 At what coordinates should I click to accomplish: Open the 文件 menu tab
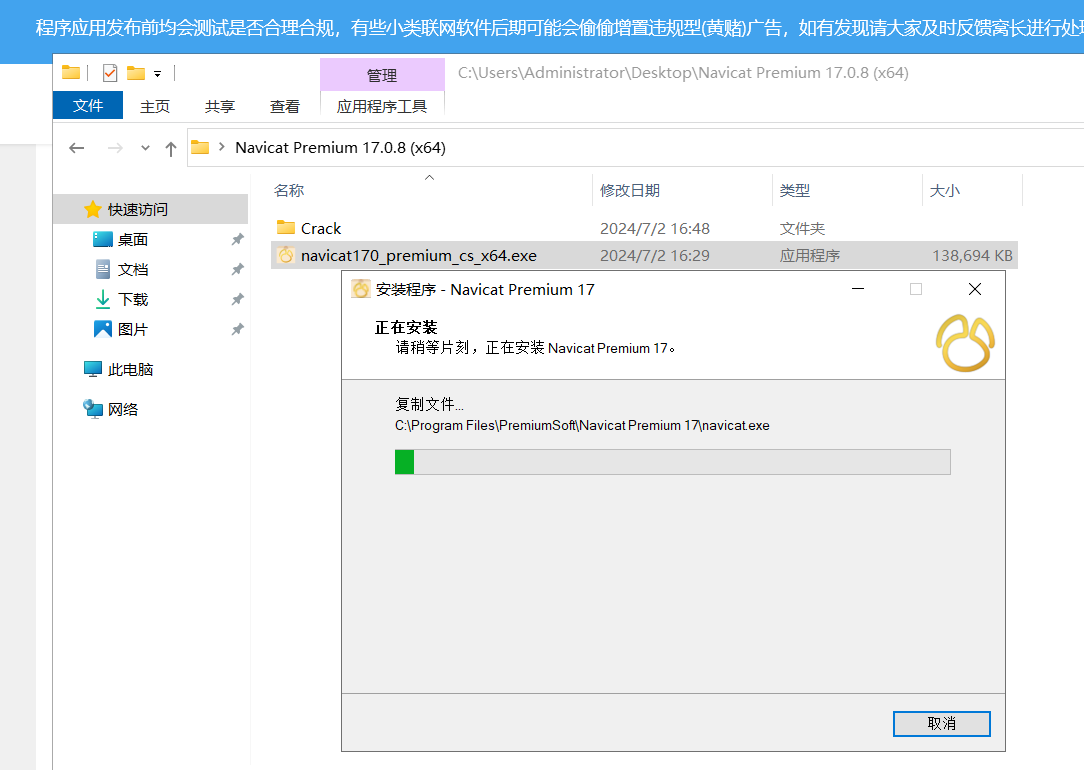pos(88,105)
